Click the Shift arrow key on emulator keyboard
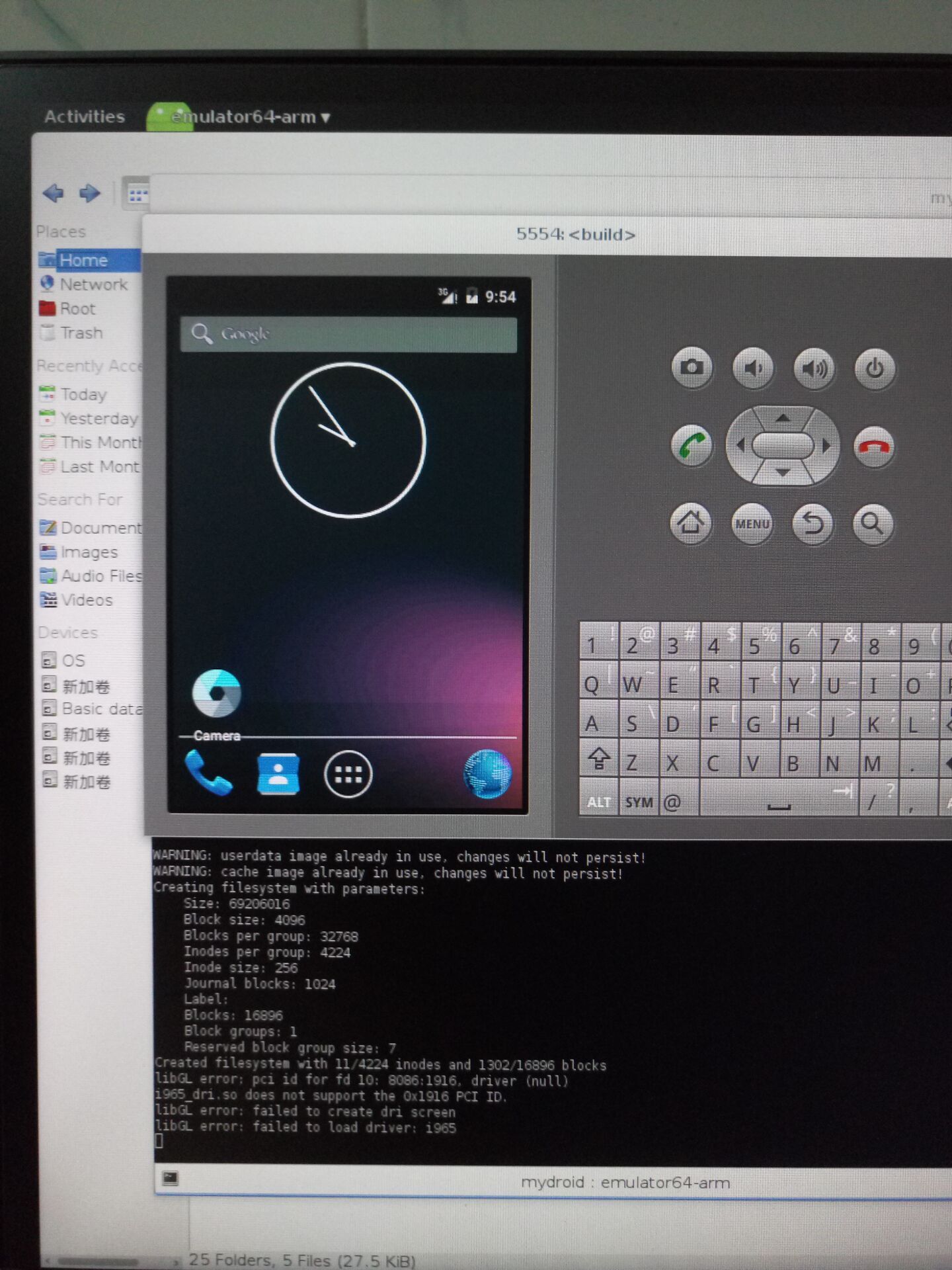Viewport: 952px width, 1270px height. click(x=598, y=759)
